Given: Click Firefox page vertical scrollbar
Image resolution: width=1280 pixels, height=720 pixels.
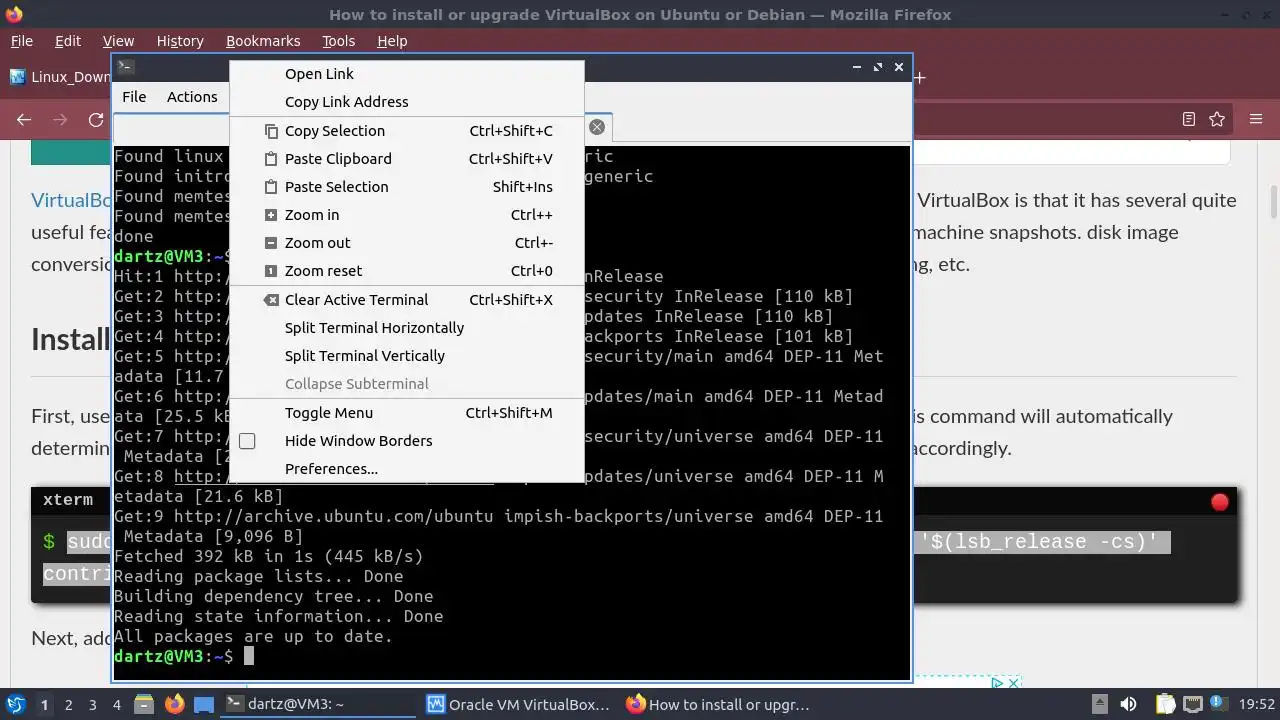Looking at the screenshot, I should click(x=1274, y=201).
